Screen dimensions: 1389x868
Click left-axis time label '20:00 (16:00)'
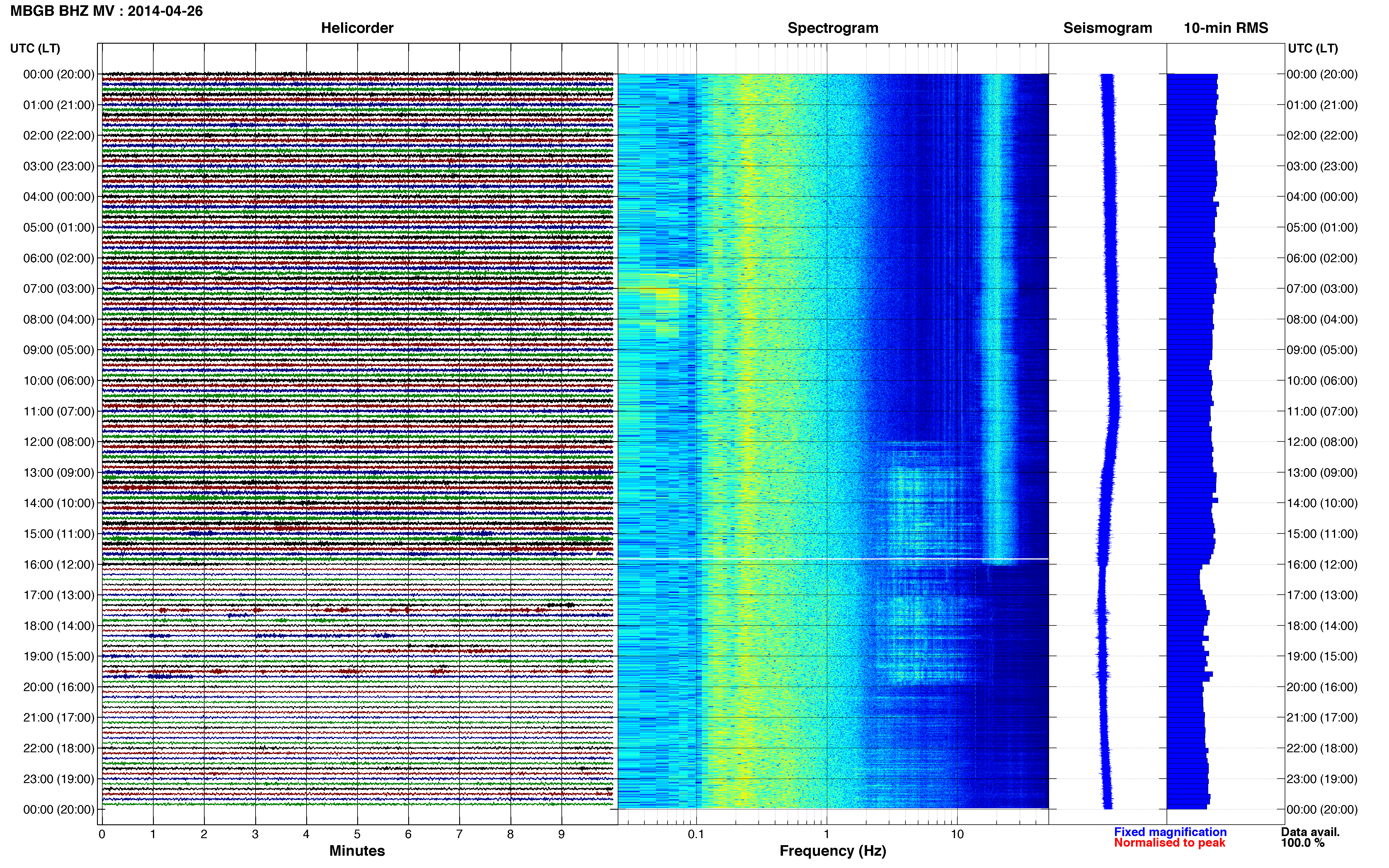coord(59,687)
